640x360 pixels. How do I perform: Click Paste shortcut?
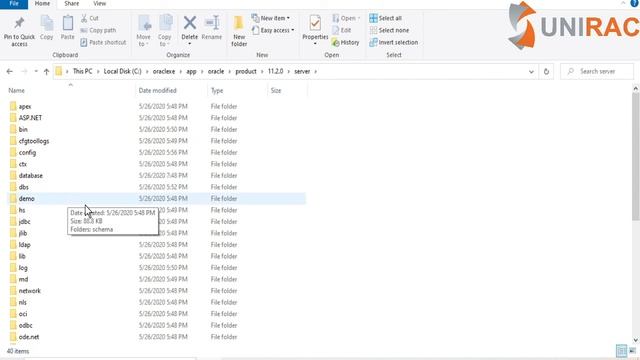pos(103,42)
